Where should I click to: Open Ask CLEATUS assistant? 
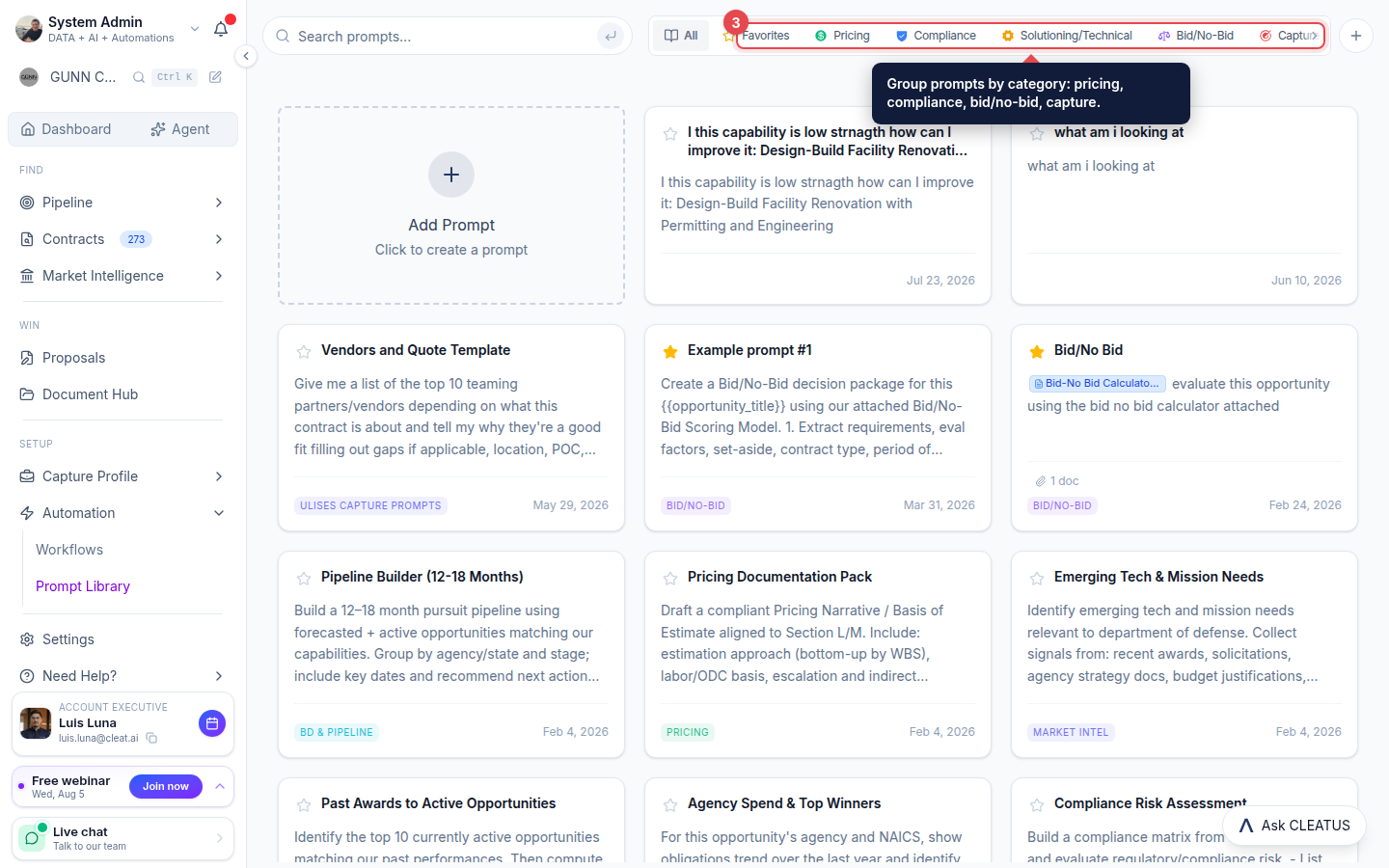[1294, 826]
